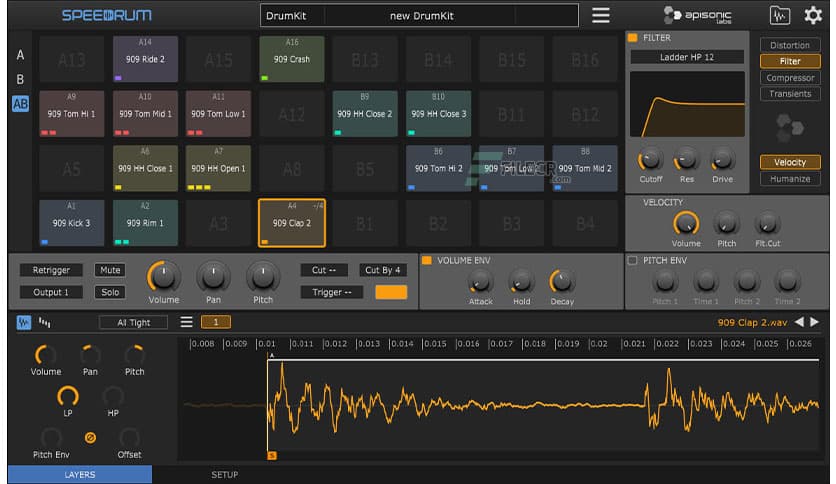836x484 pixels.
Task: Toggle Mute for the selected pad
Action: coord(110,270)
